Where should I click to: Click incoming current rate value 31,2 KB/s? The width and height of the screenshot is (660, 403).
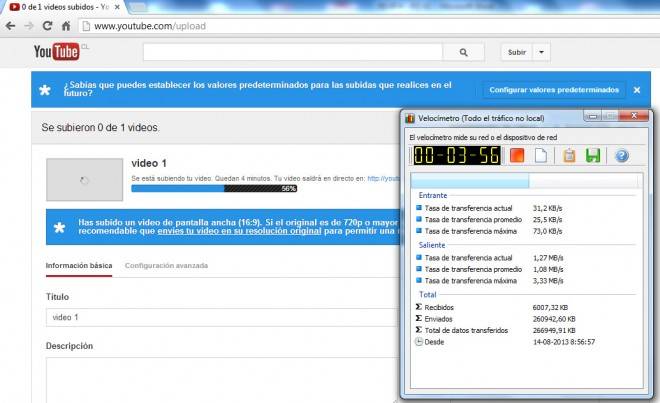(x=547, y=208)
